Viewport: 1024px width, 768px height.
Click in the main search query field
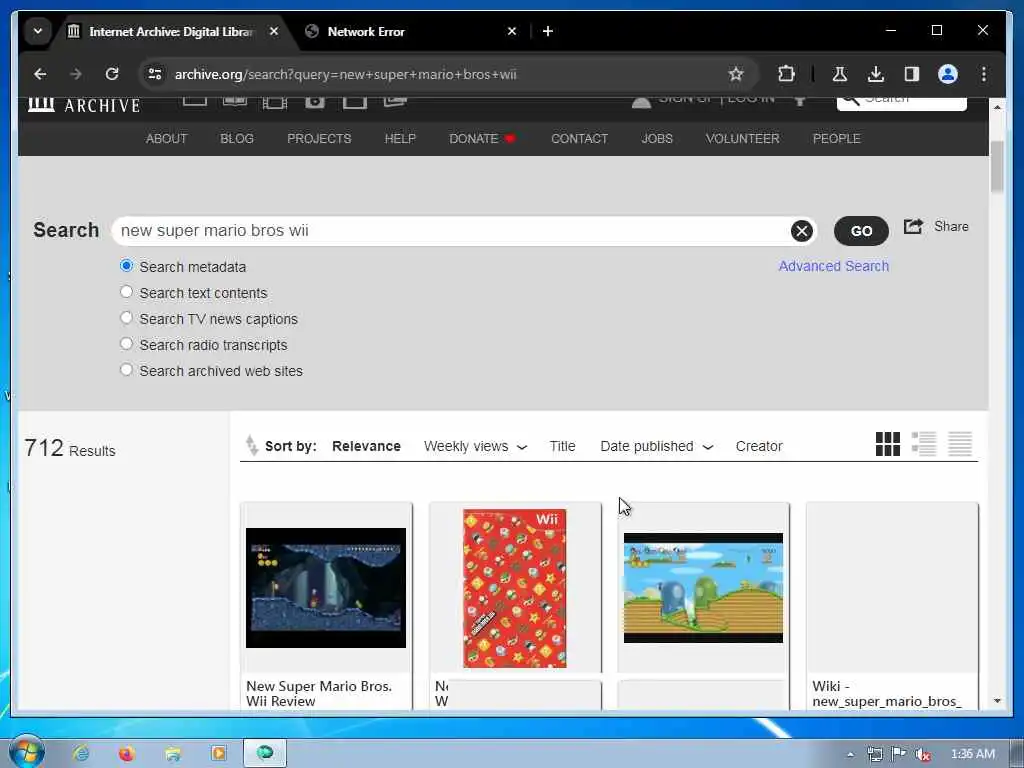tap(451, 231)
